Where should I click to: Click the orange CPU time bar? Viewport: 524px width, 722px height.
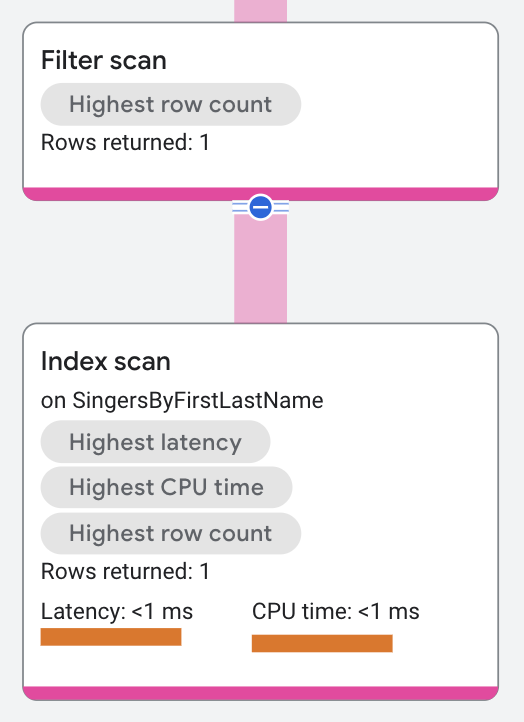coord(322,643)
